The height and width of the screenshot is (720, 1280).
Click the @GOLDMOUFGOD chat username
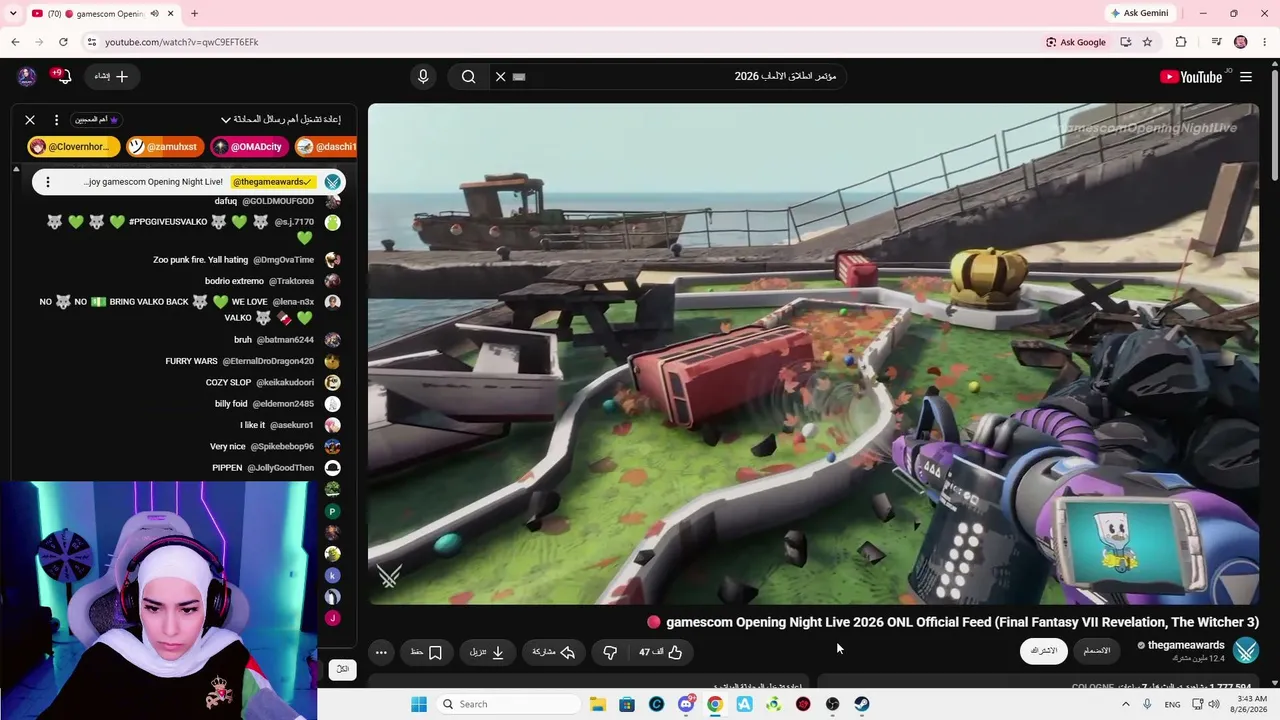[278, 201]
